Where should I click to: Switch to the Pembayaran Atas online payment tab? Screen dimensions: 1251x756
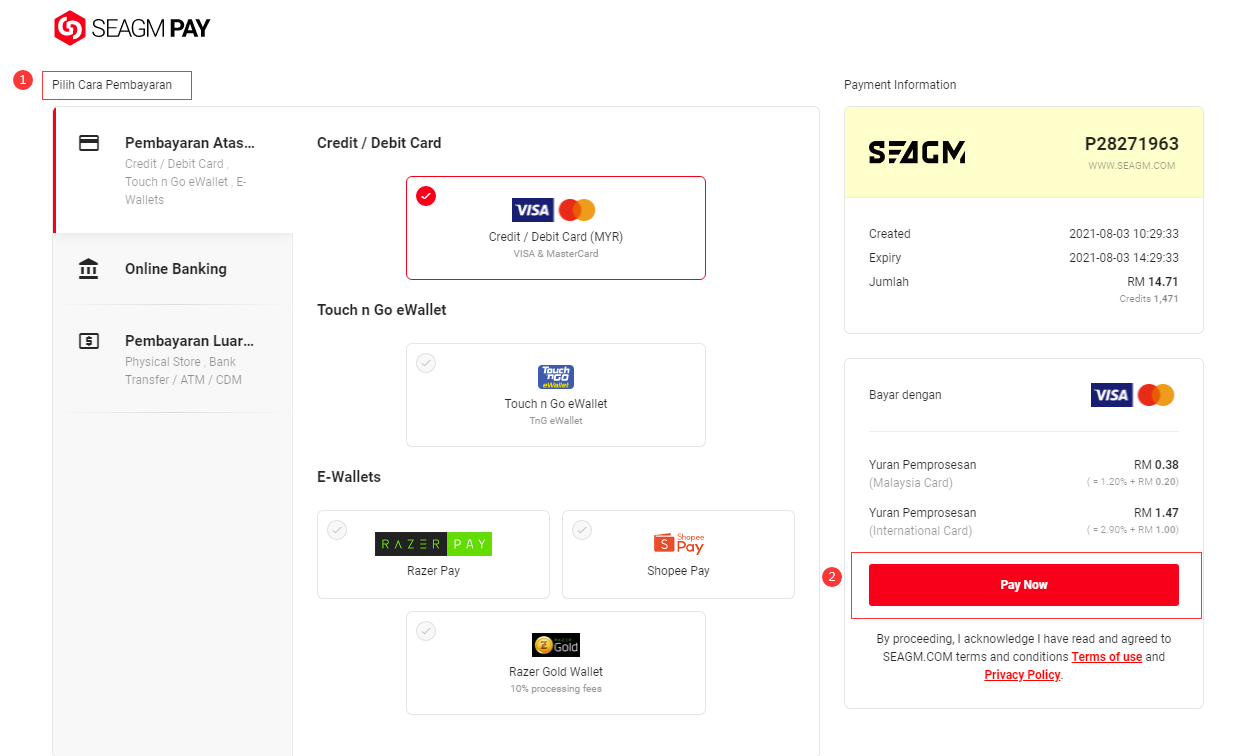coord(189,143)
